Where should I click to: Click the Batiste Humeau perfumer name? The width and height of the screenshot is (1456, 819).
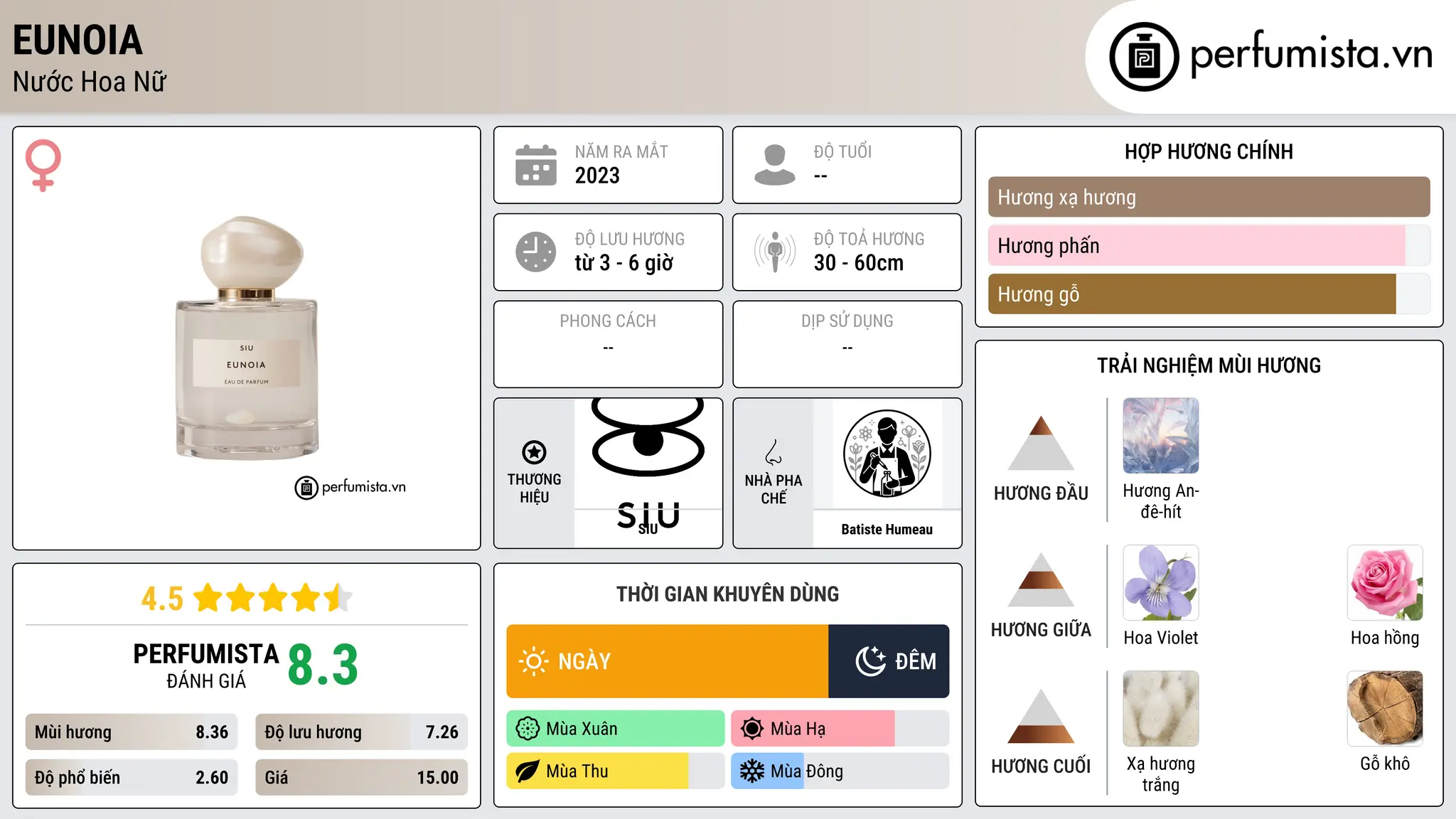point(887,530)
